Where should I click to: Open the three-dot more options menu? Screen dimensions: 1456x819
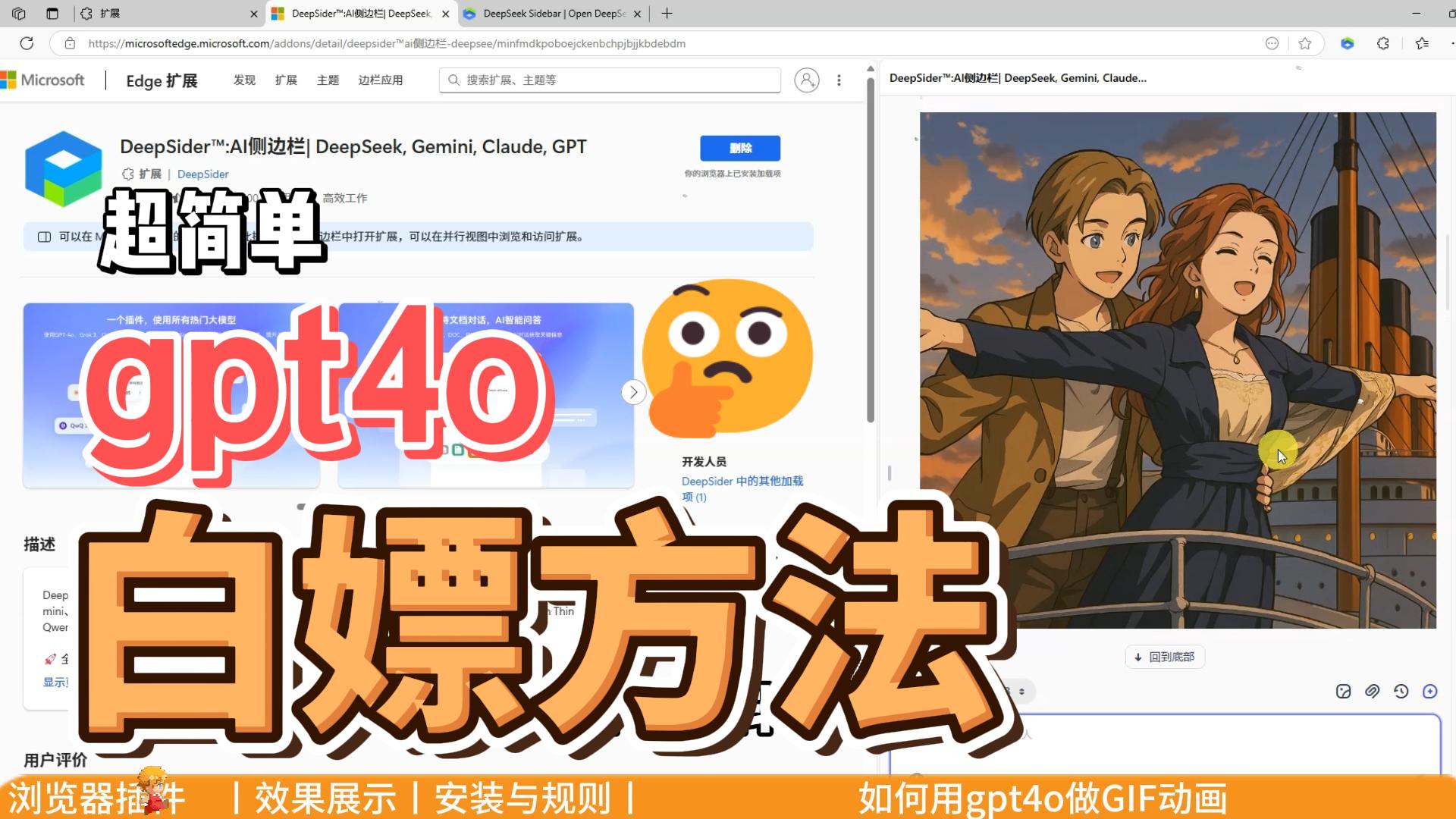coord(839,80)
